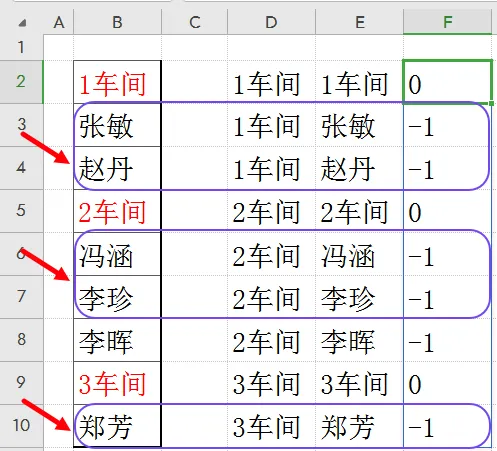This screenshot has height=451, width=497.
Task: Click '冯涵' cell in column B
Action: point(117,254)
